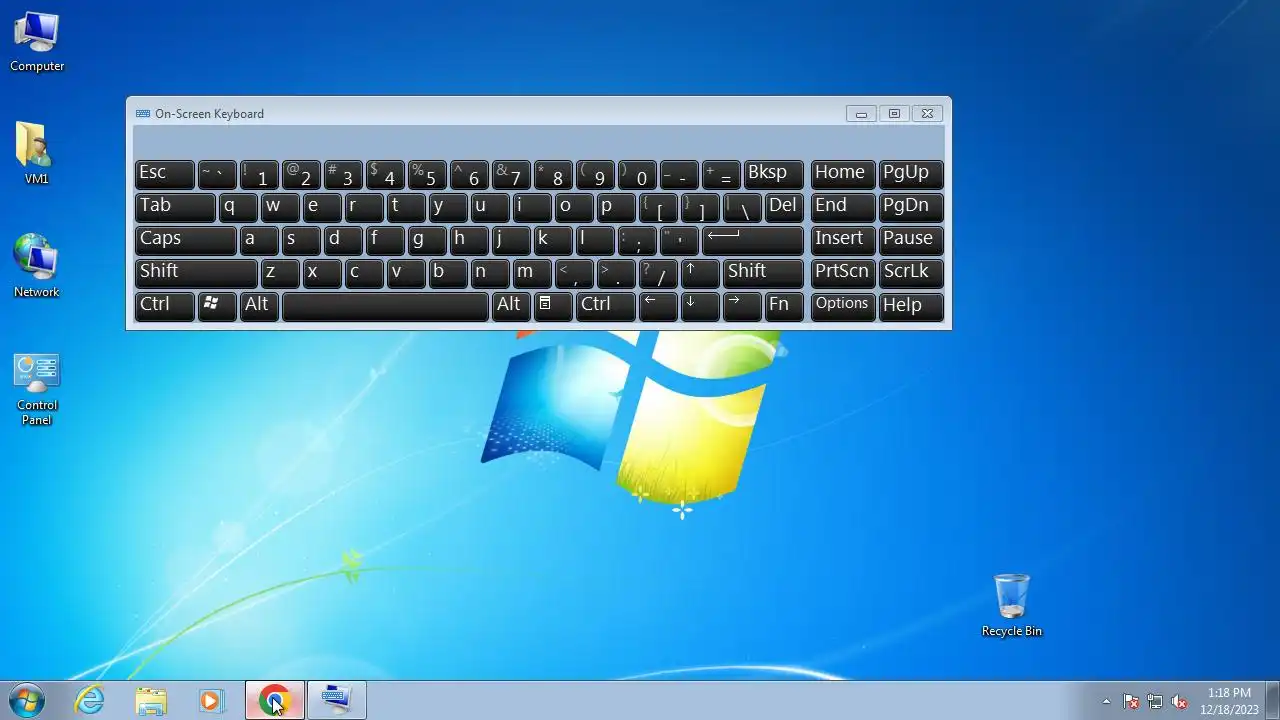
Task: Tap the Pause key
Action: point(911,240)
